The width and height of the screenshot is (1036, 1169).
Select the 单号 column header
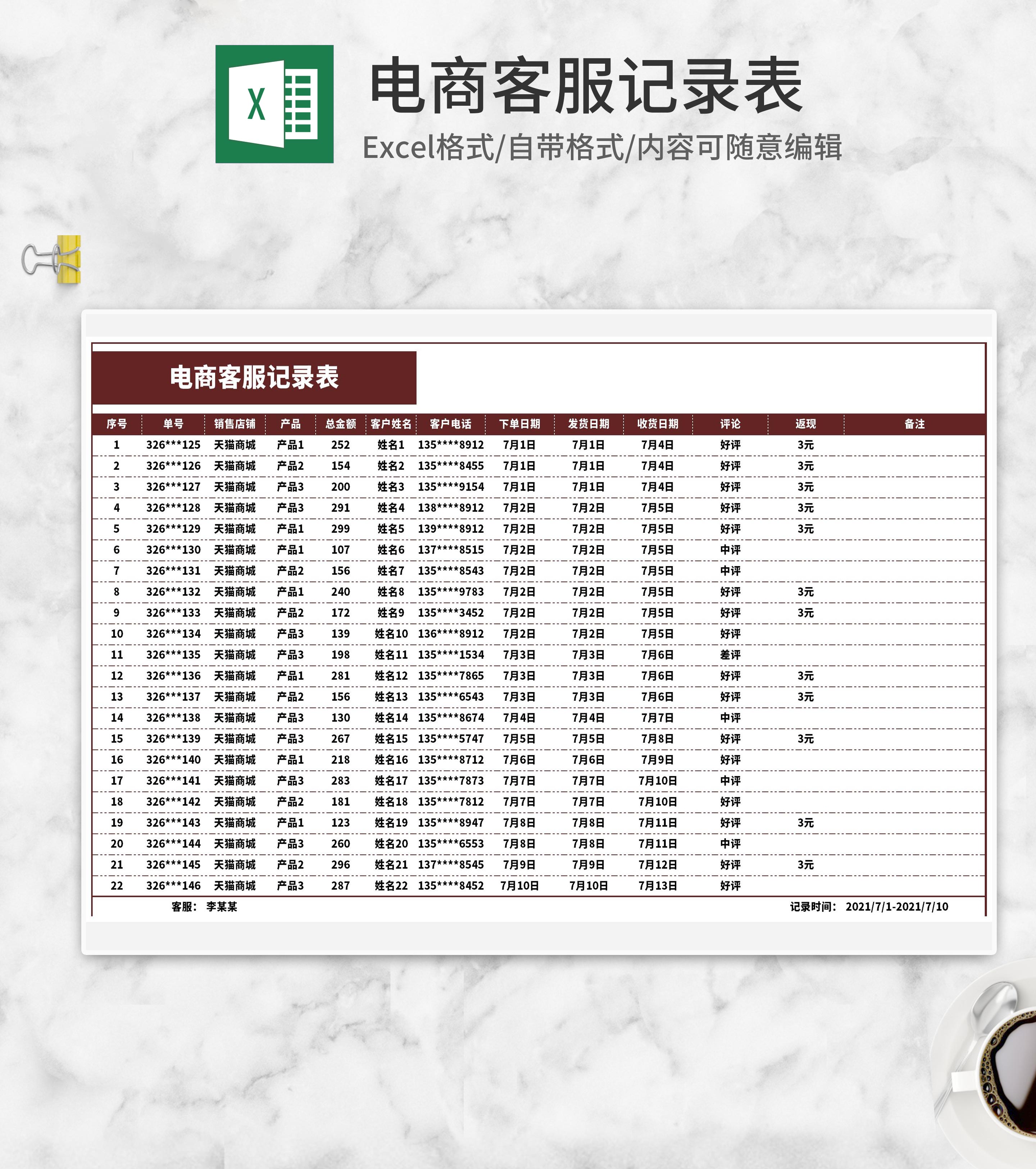(x=173, y=424)
